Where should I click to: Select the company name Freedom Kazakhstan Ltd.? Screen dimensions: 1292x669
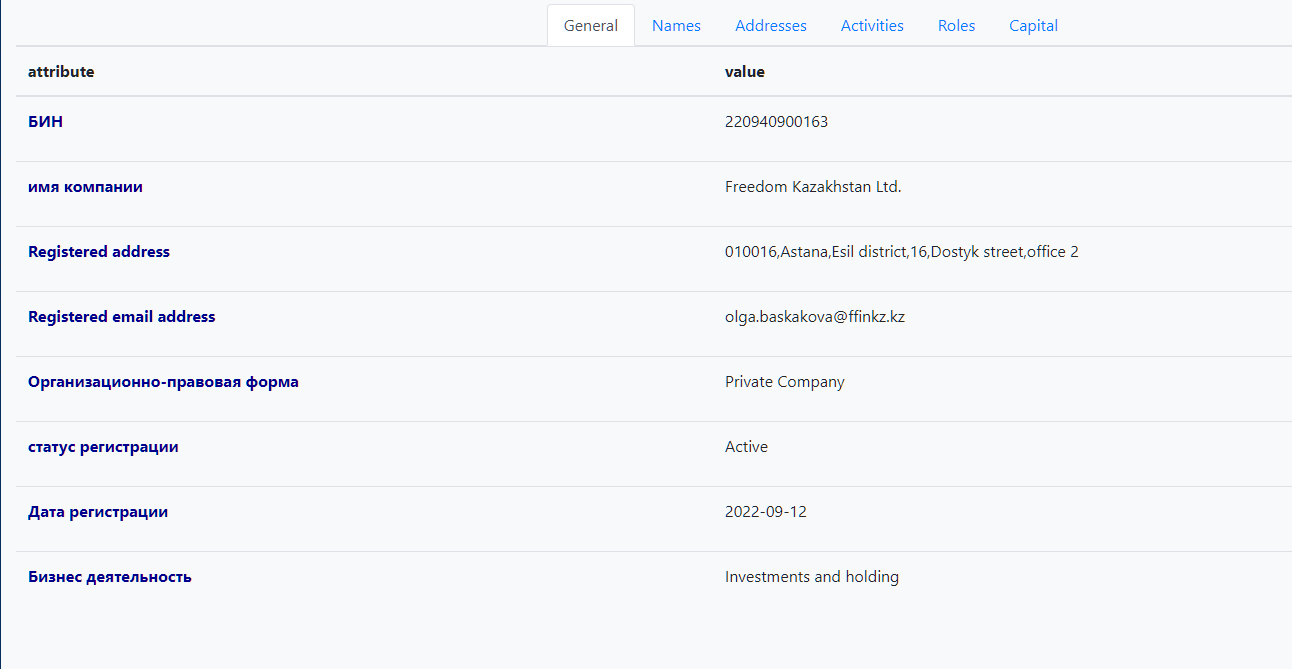coord(813,187)
